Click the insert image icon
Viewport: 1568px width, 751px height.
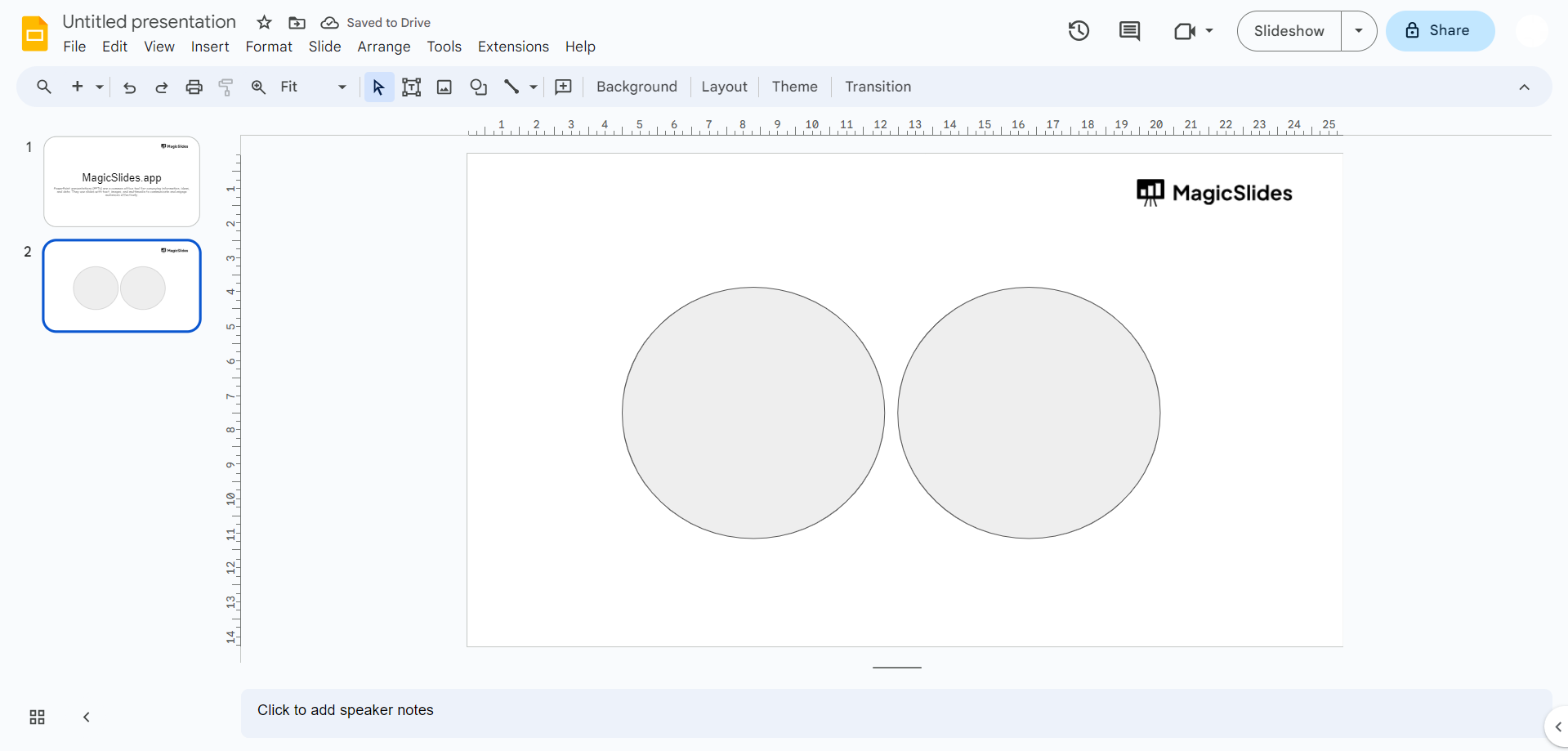pyautogui.click(x=444, y=87)
